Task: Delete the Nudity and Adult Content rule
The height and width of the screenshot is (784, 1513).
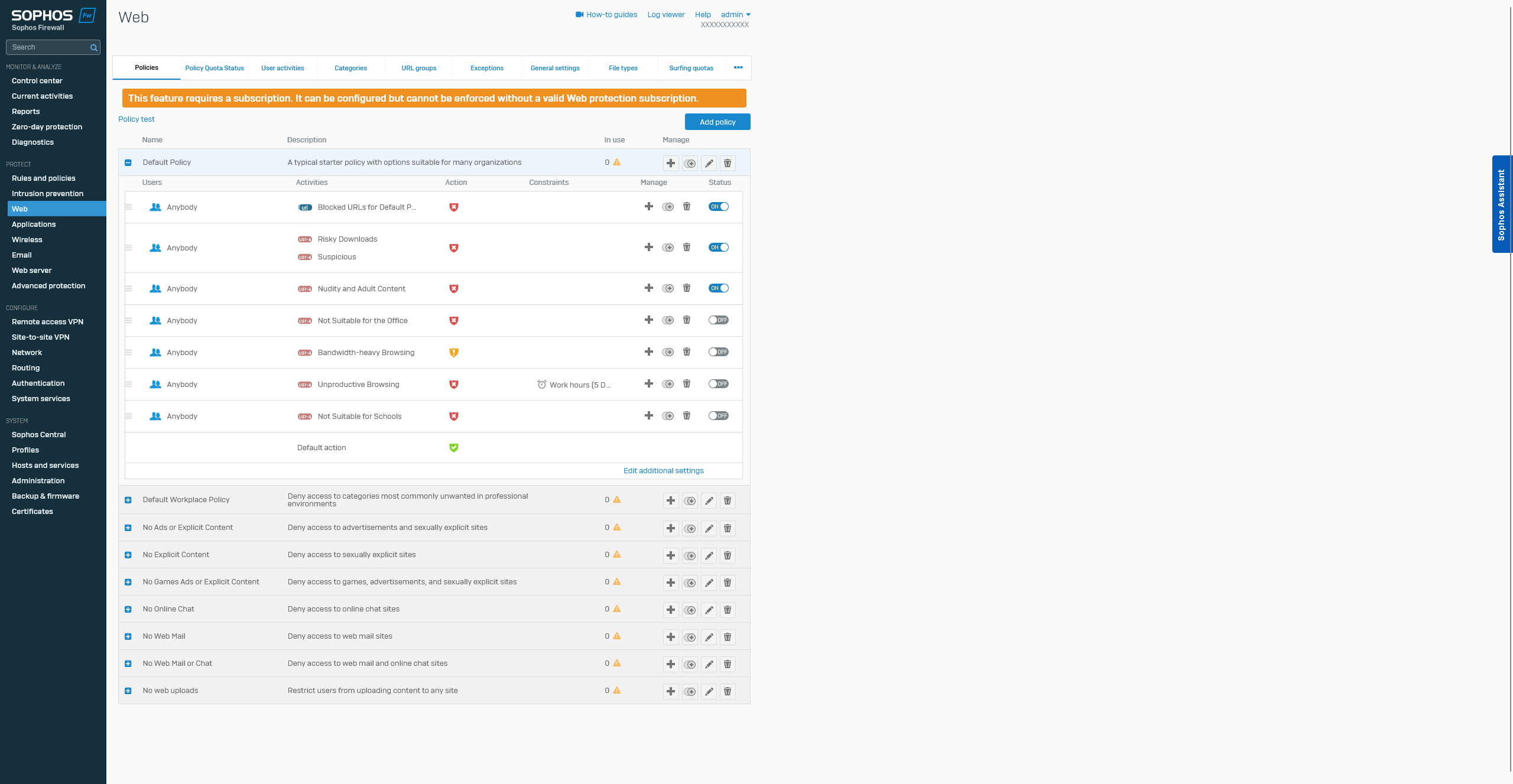Action: [x=687, y=288]
